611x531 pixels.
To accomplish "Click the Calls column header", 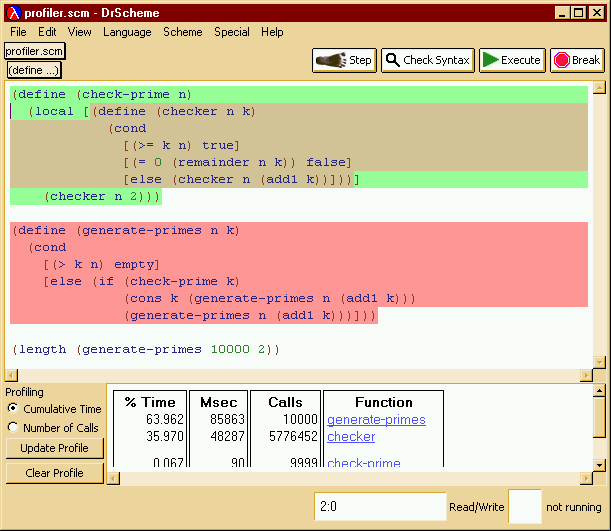I will [x=285, y=402].
